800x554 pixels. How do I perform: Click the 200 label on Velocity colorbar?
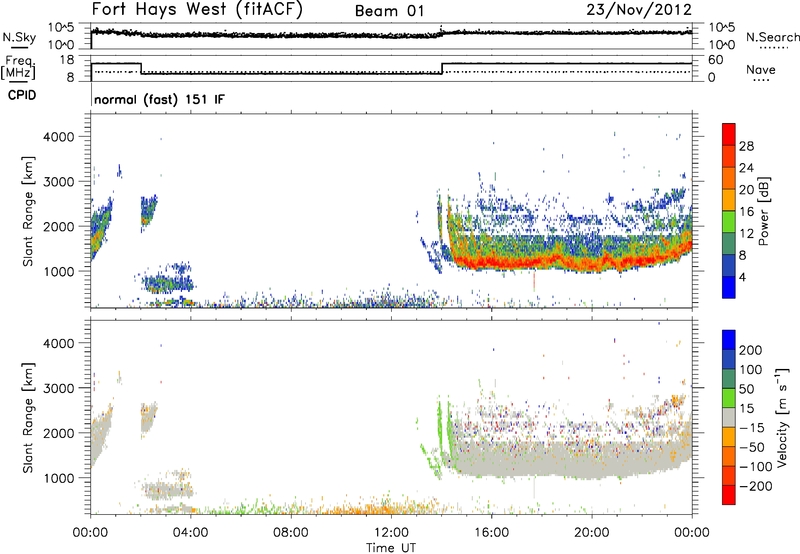[751, 350]
